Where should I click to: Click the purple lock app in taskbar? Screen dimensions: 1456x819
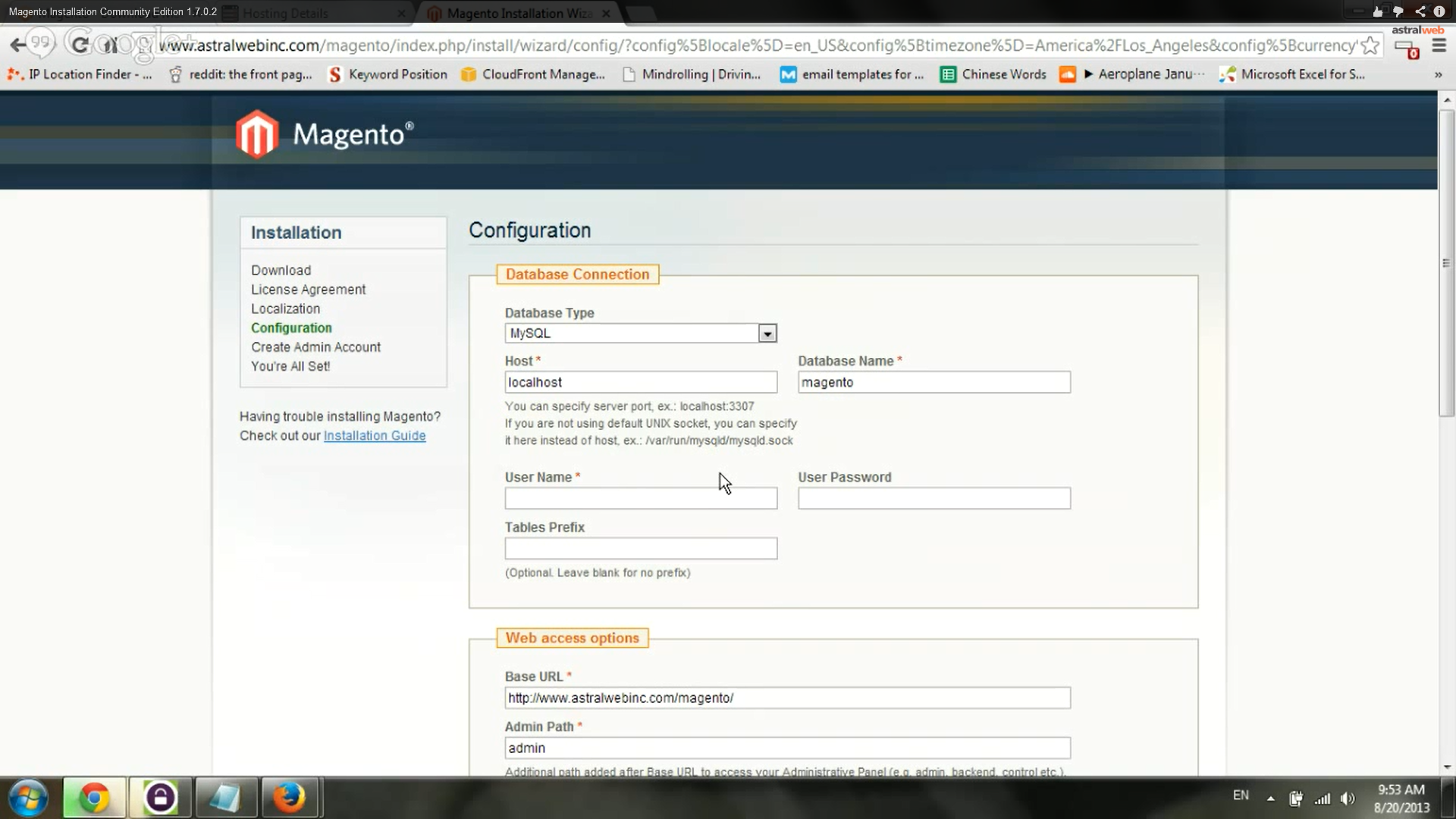click(x=160, y=798)
